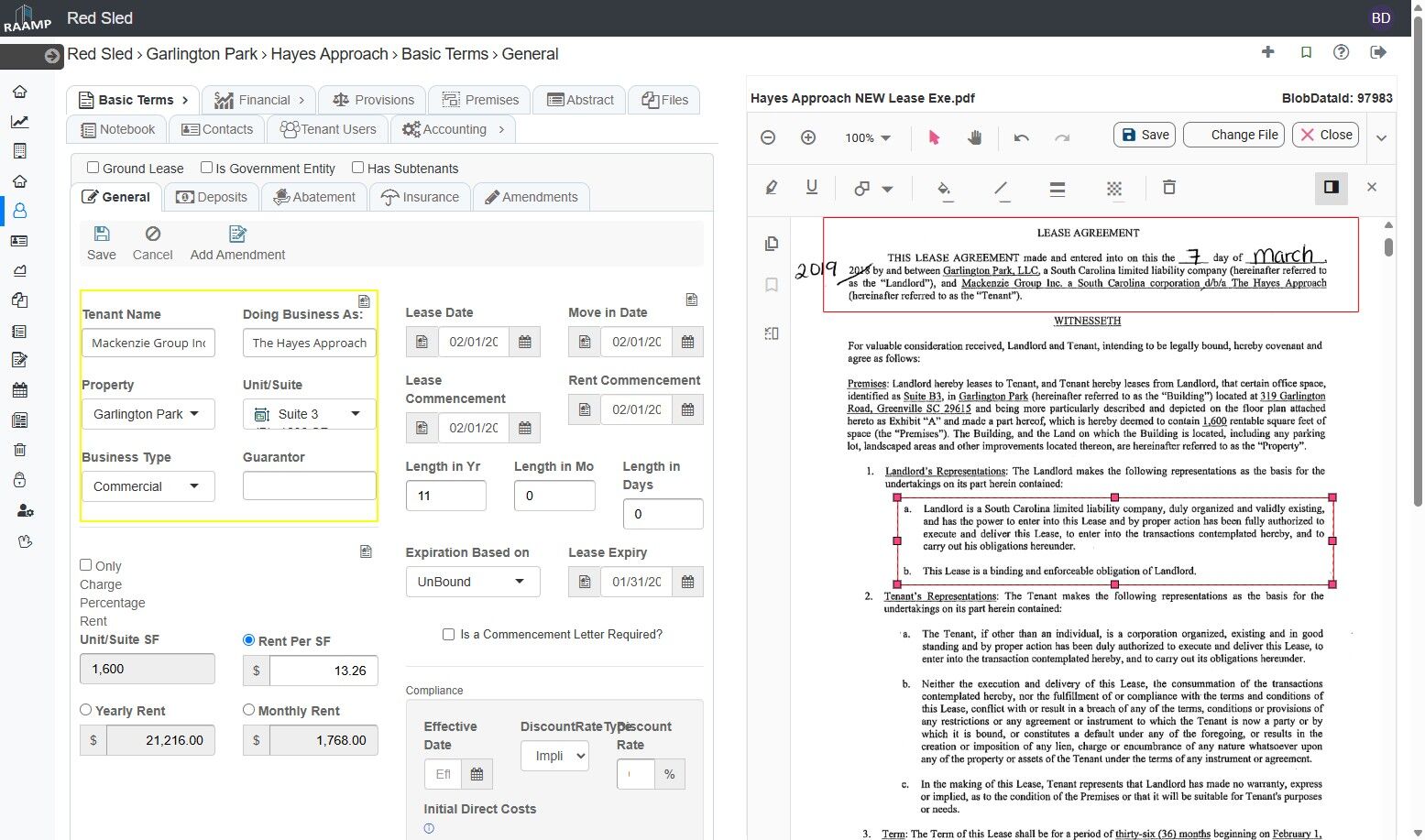This screenshot has width=1425, height=840.
Task: Open the Lease Expiry calendar picker
Action: coord(687,582)
